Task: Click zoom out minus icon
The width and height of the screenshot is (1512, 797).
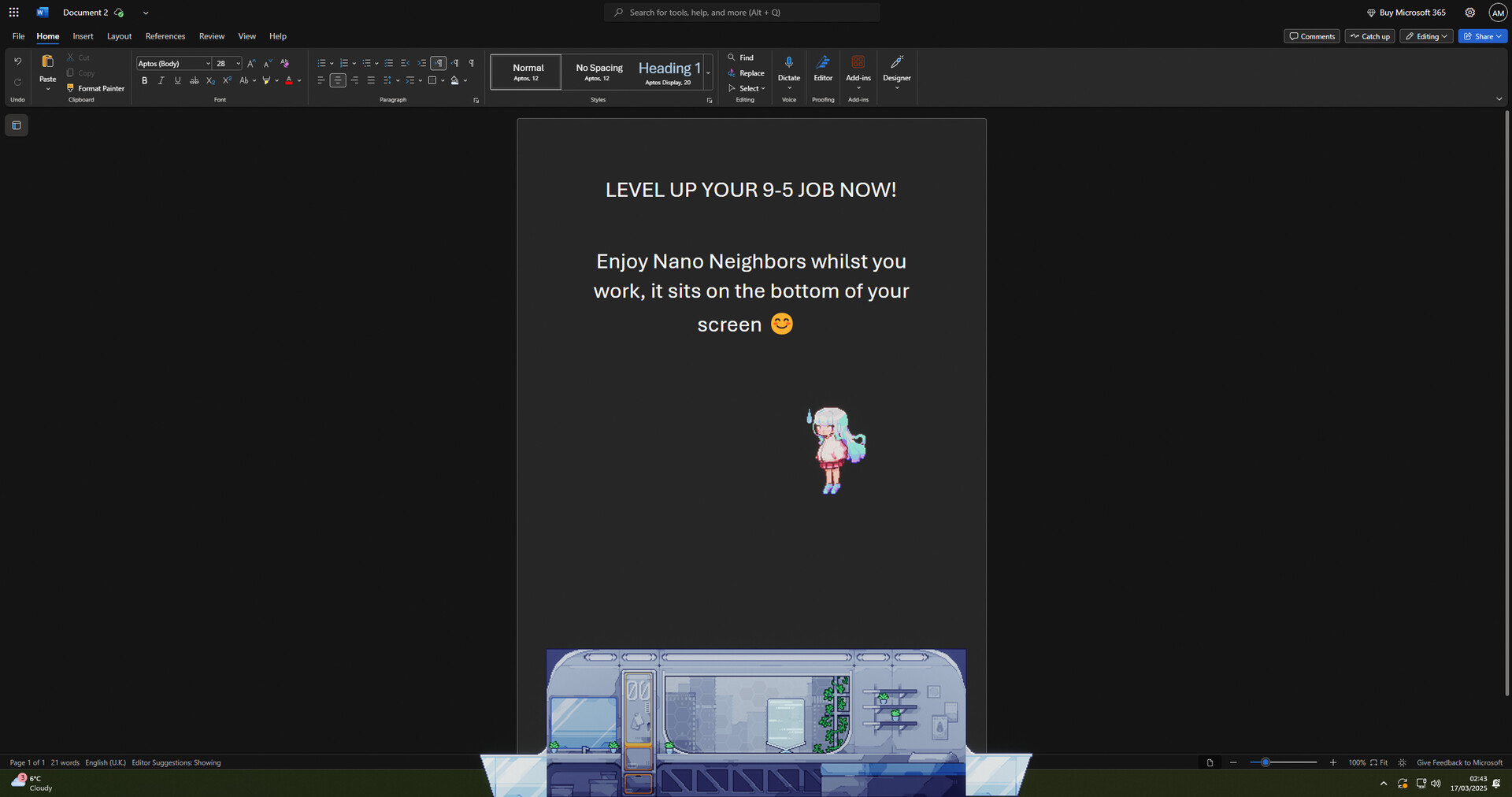Action: pyautogui.click(x=1233, y=762)
